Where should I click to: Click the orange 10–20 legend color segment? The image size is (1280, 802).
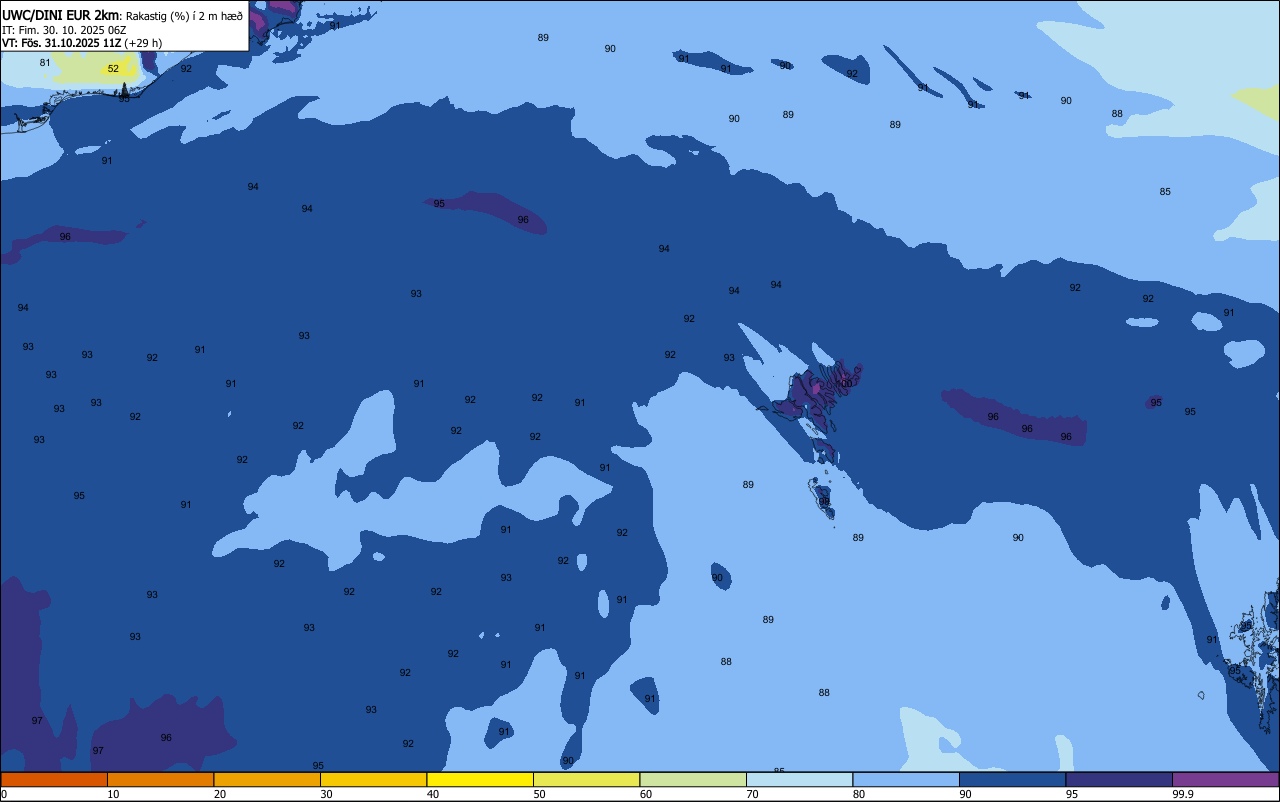click(x=160, y=779)
